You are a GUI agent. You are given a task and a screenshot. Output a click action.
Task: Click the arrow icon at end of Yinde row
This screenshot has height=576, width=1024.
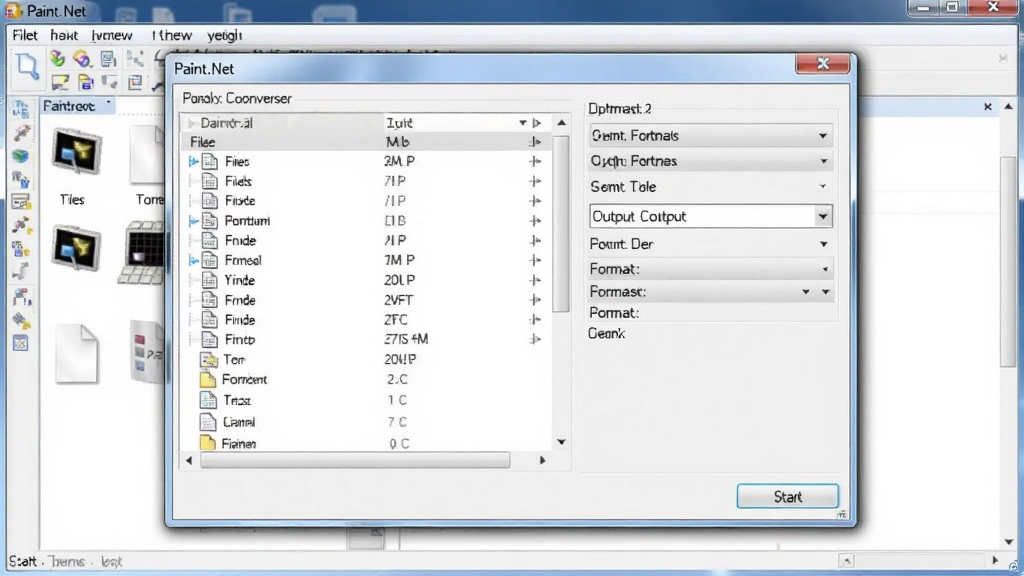click(x=535, y=280)
